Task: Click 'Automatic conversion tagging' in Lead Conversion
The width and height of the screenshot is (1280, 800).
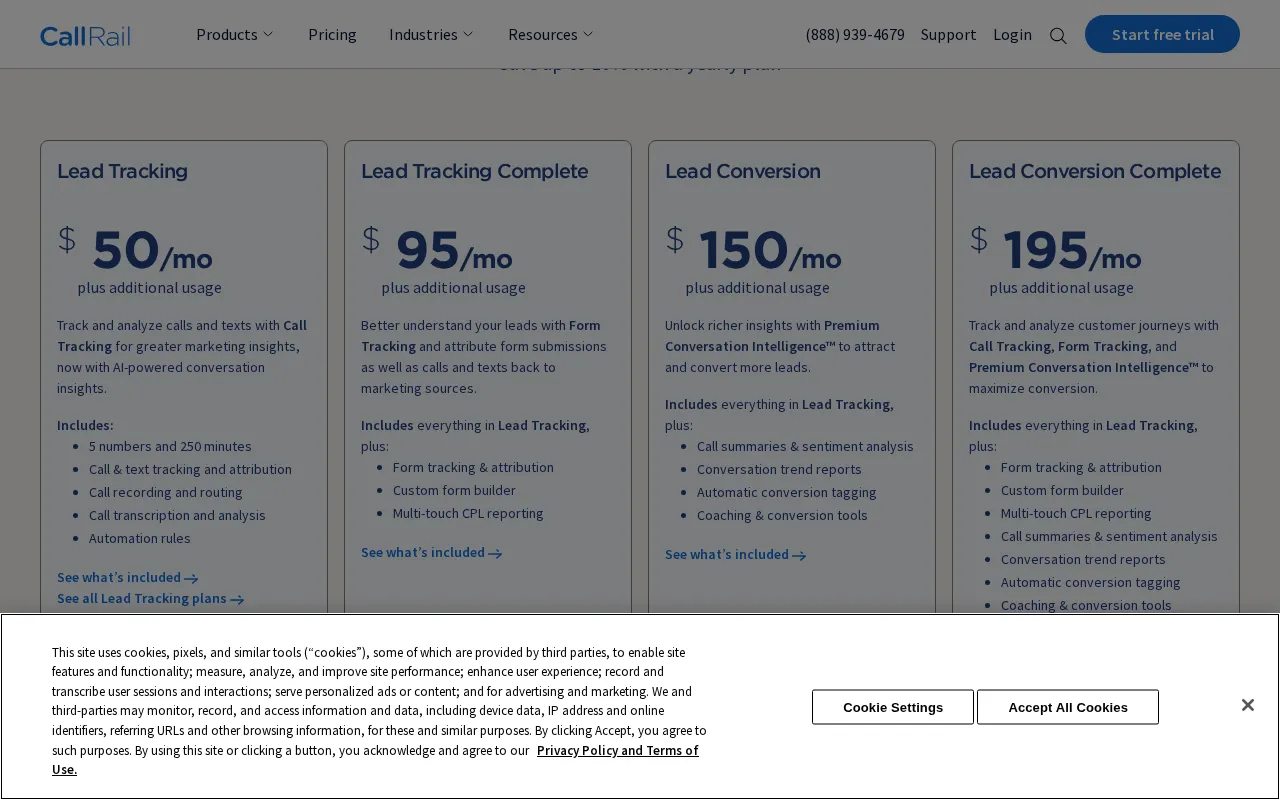Action: (x=787, y=492)
